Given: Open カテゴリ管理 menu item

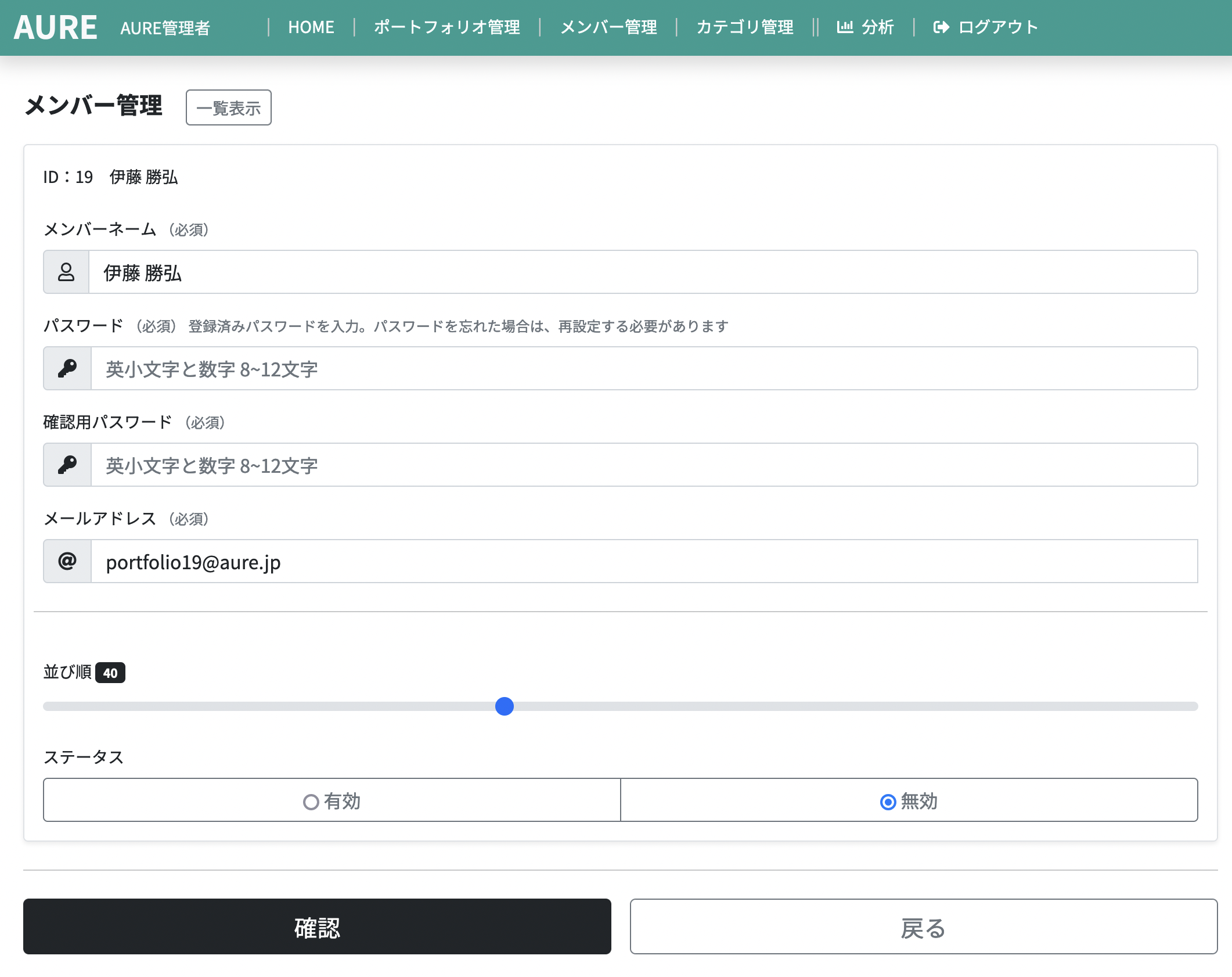Looking at the screenshot, I should pos(744,27).
